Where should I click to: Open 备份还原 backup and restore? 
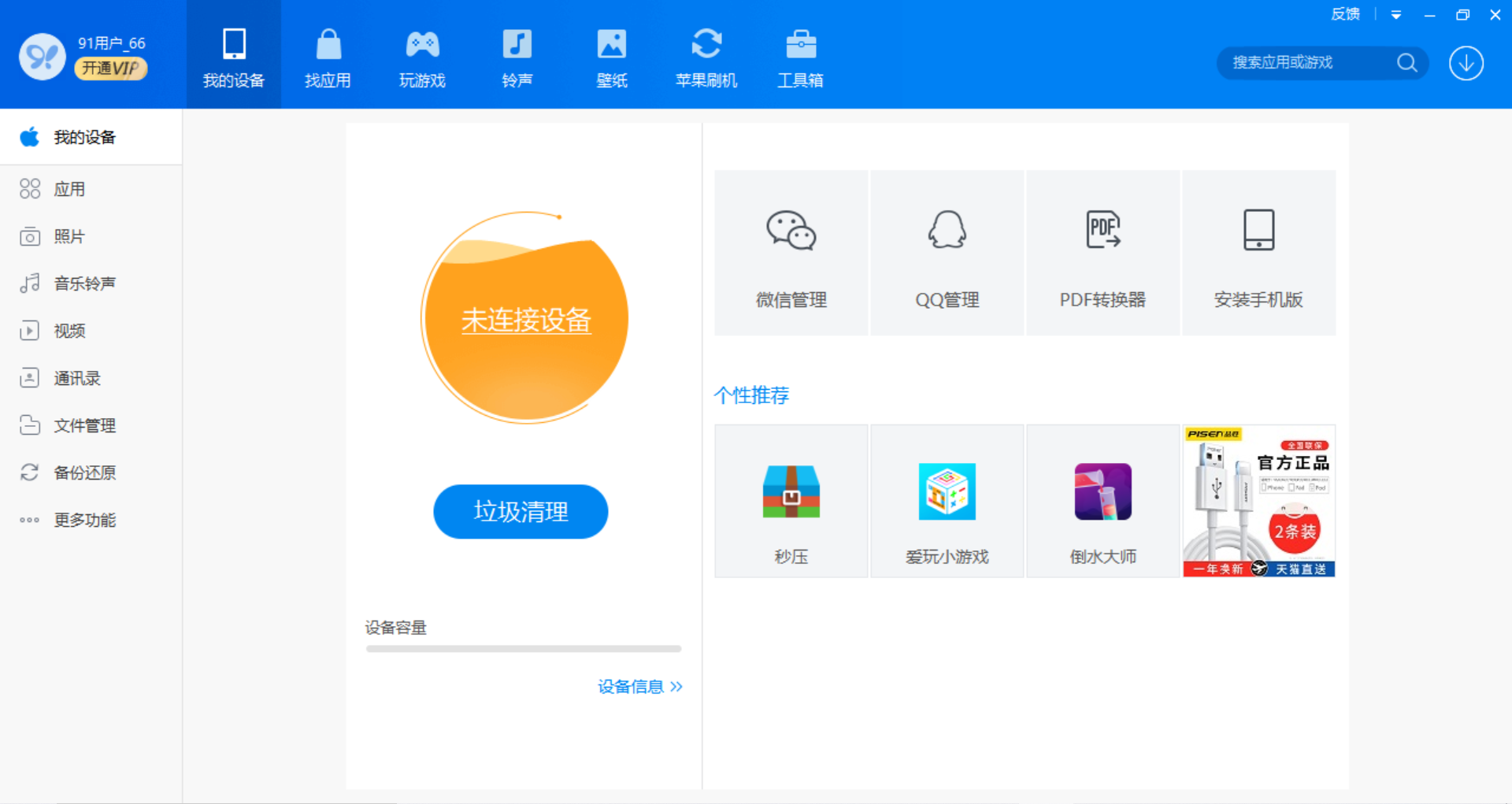[84, 472]
